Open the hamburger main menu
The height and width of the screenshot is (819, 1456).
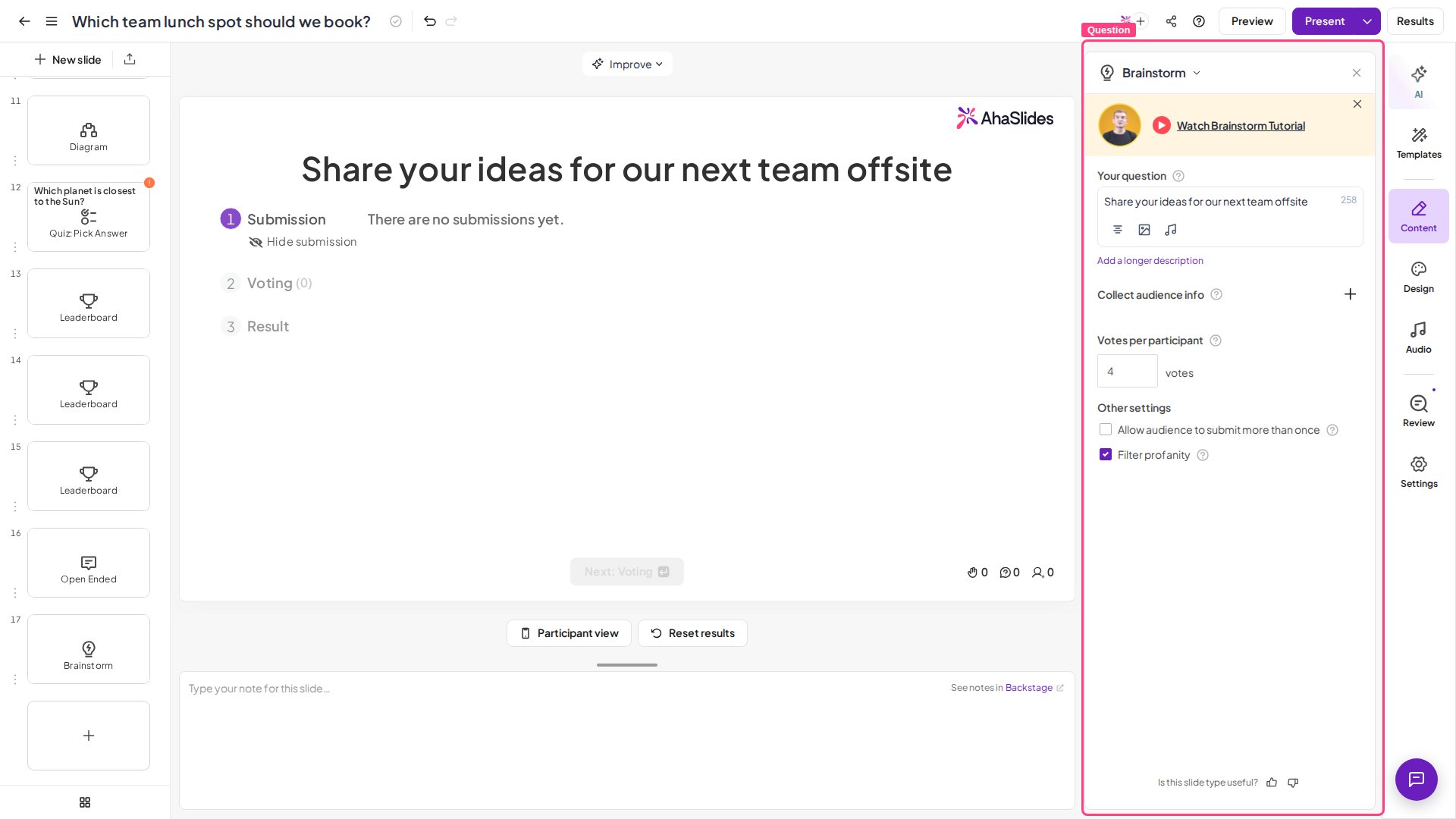(x=52, y=21)
